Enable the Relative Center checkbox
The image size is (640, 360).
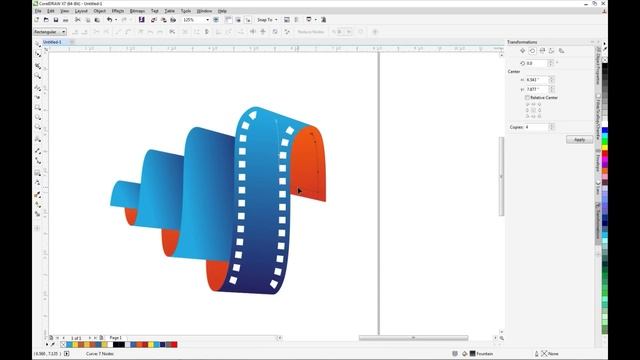coord(527,98)
